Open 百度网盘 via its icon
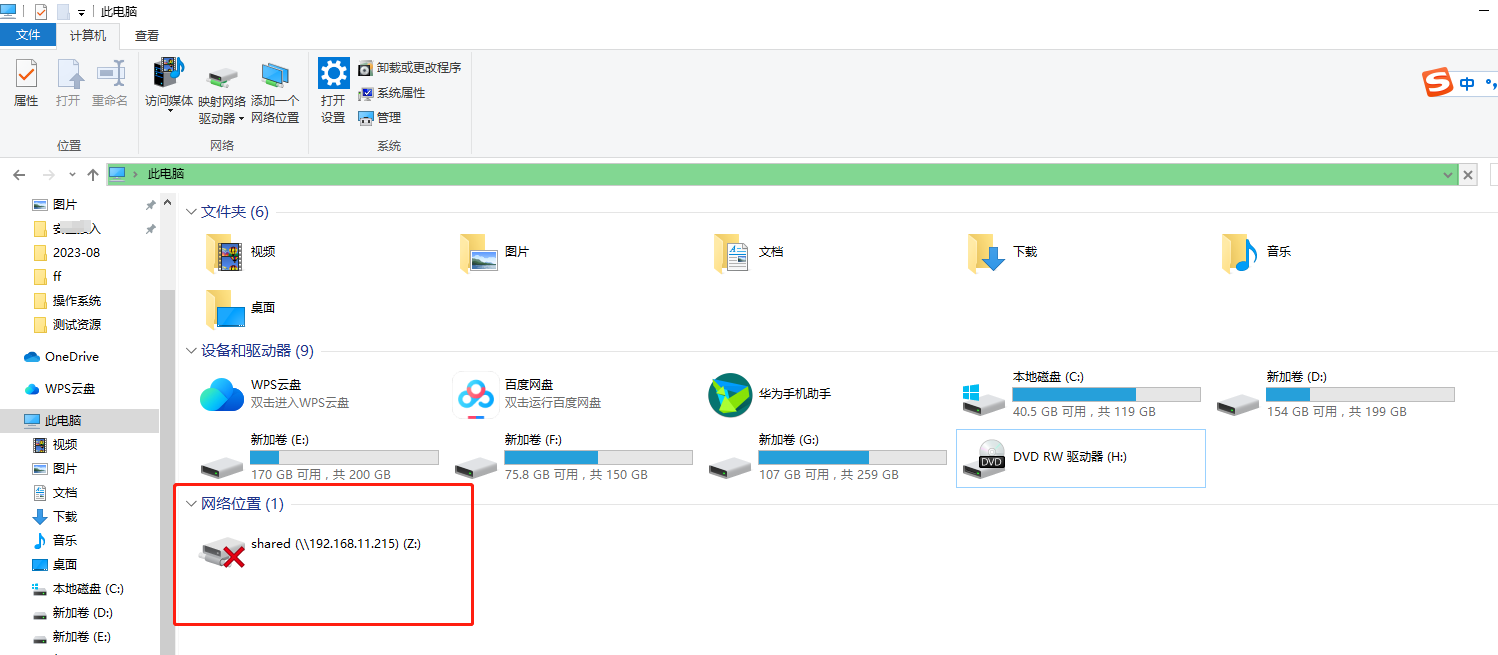The width and height of the screenshot is (1498, 655). tap(475, 394)
